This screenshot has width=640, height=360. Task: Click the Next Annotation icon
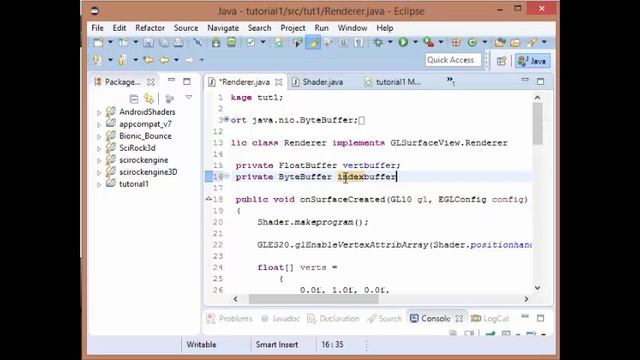pos(98,60)
